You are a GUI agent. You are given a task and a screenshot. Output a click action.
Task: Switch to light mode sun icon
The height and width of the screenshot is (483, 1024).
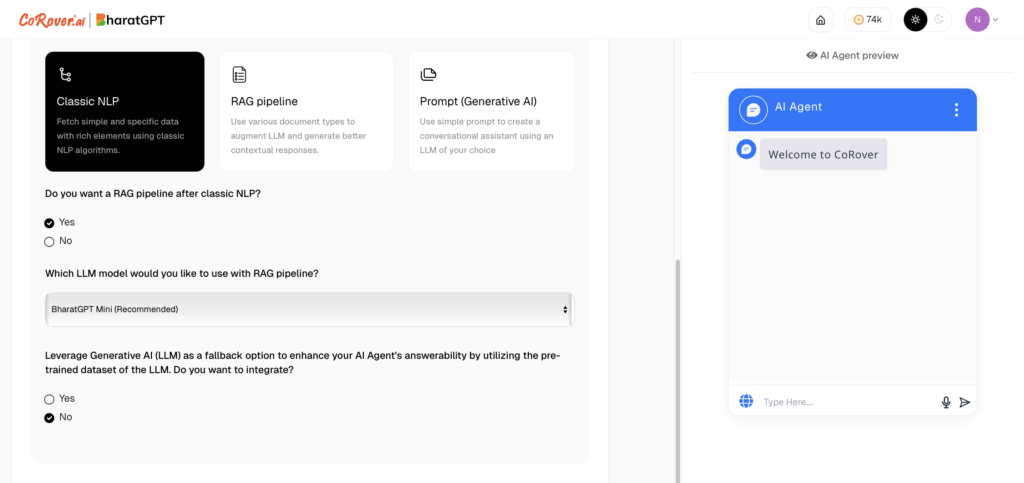pos(916,20)
